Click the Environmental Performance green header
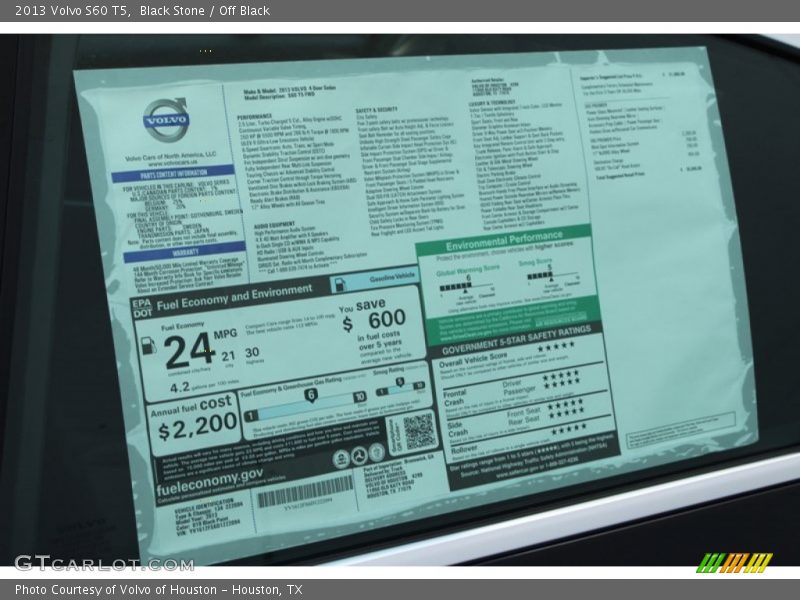The width and height of the screenshot is (800, 600). (503, 243)
